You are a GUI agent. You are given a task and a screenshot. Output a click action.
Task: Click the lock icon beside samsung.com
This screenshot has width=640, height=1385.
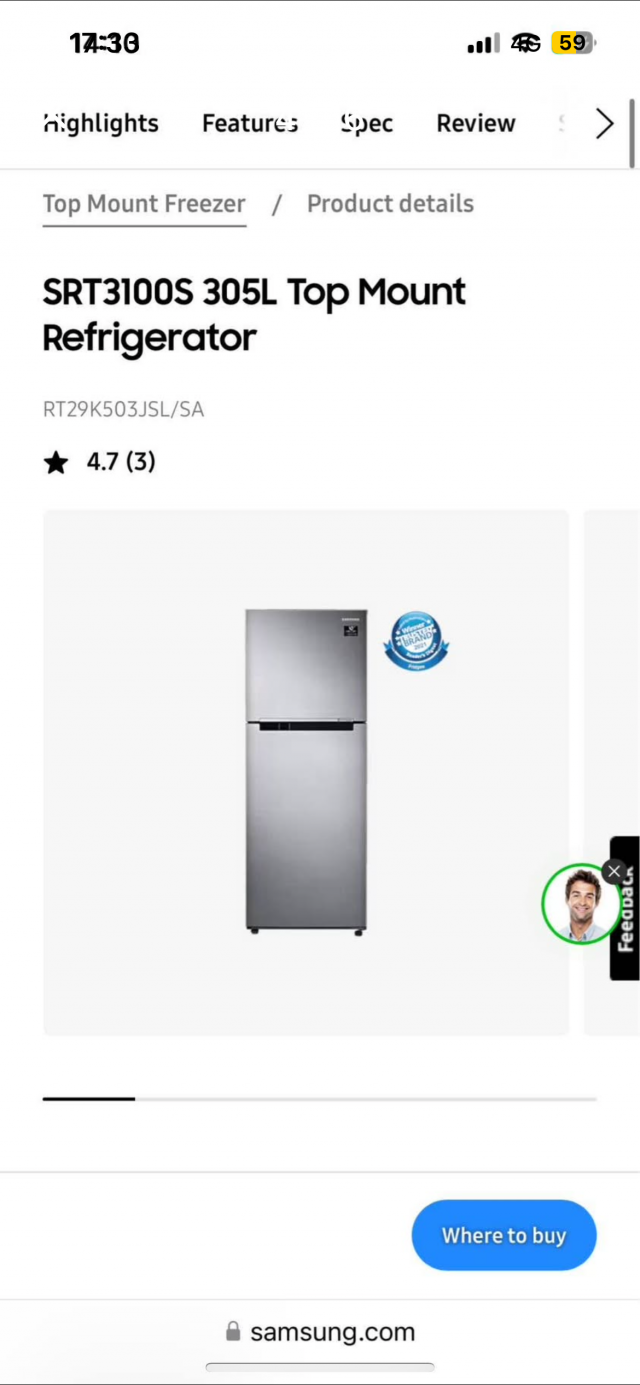233,1332
